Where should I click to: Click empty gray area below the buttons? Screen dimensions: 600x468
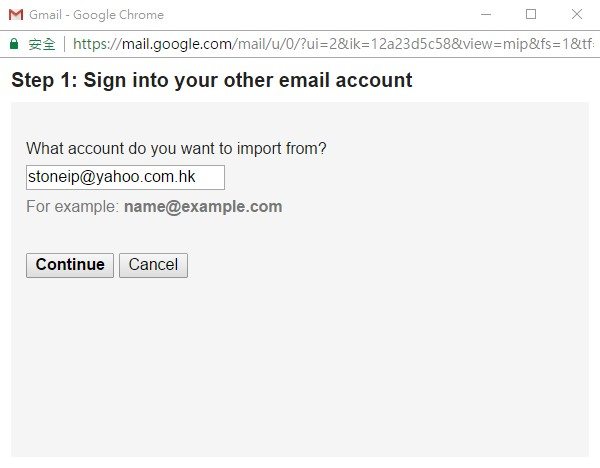click(x=300, y=364)
